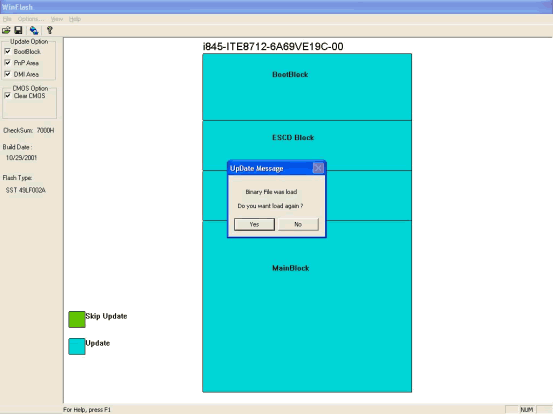
Task: Click the 'Do you want load again ?' text
Action: coord(270,206)
